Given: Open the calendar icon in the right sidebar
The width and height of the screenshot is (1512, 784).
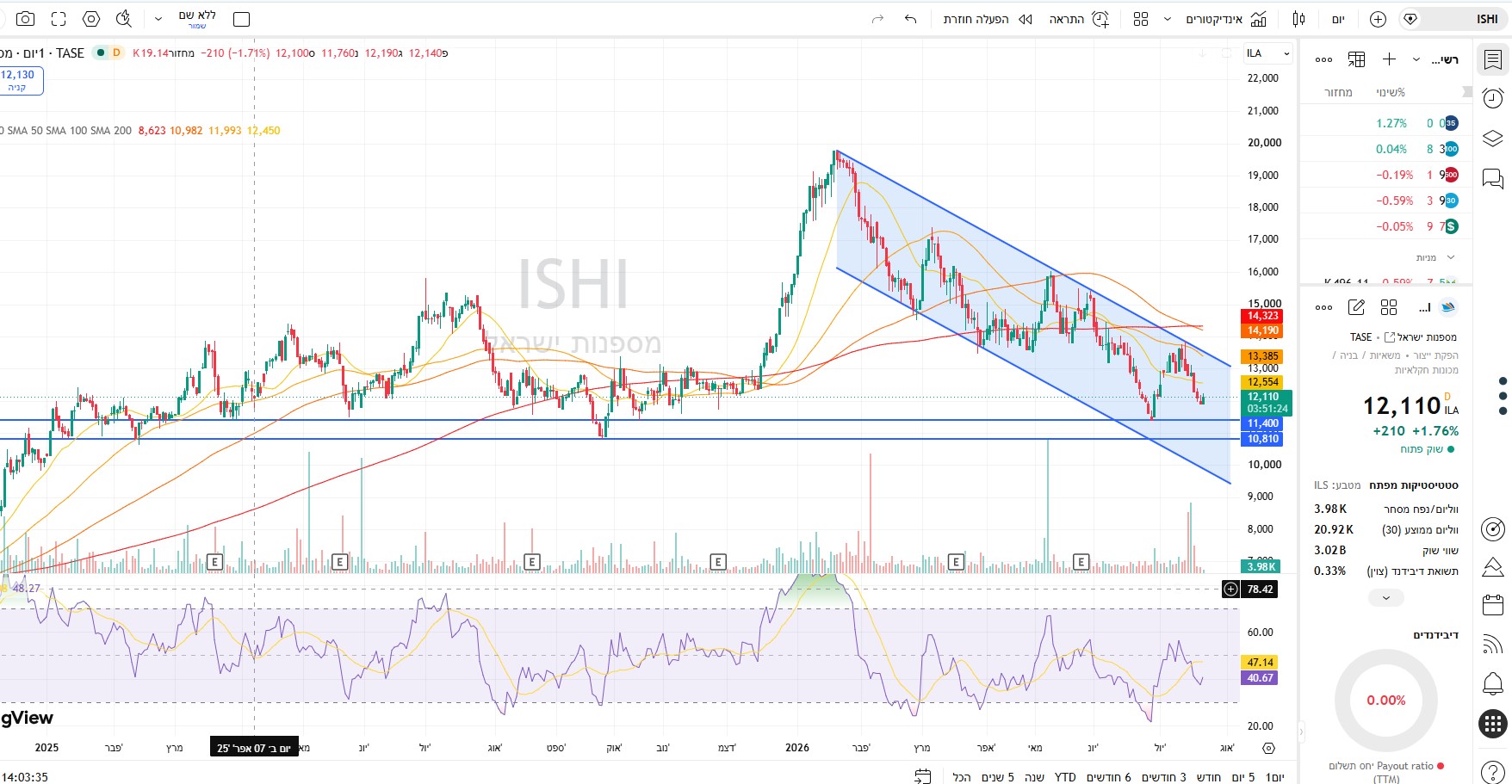Looking at the screenshot, I should click(1493, 604).
